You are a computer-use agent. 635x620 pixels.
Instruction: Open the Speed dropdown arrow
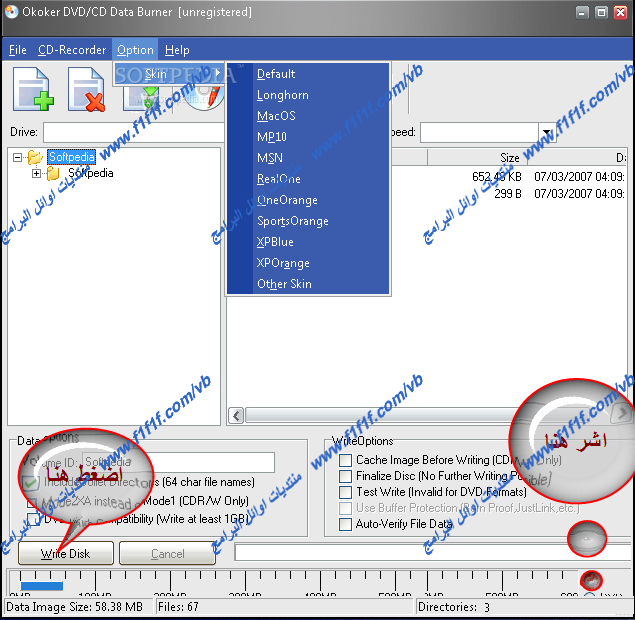pyautogui.click(x=546, y=133)
